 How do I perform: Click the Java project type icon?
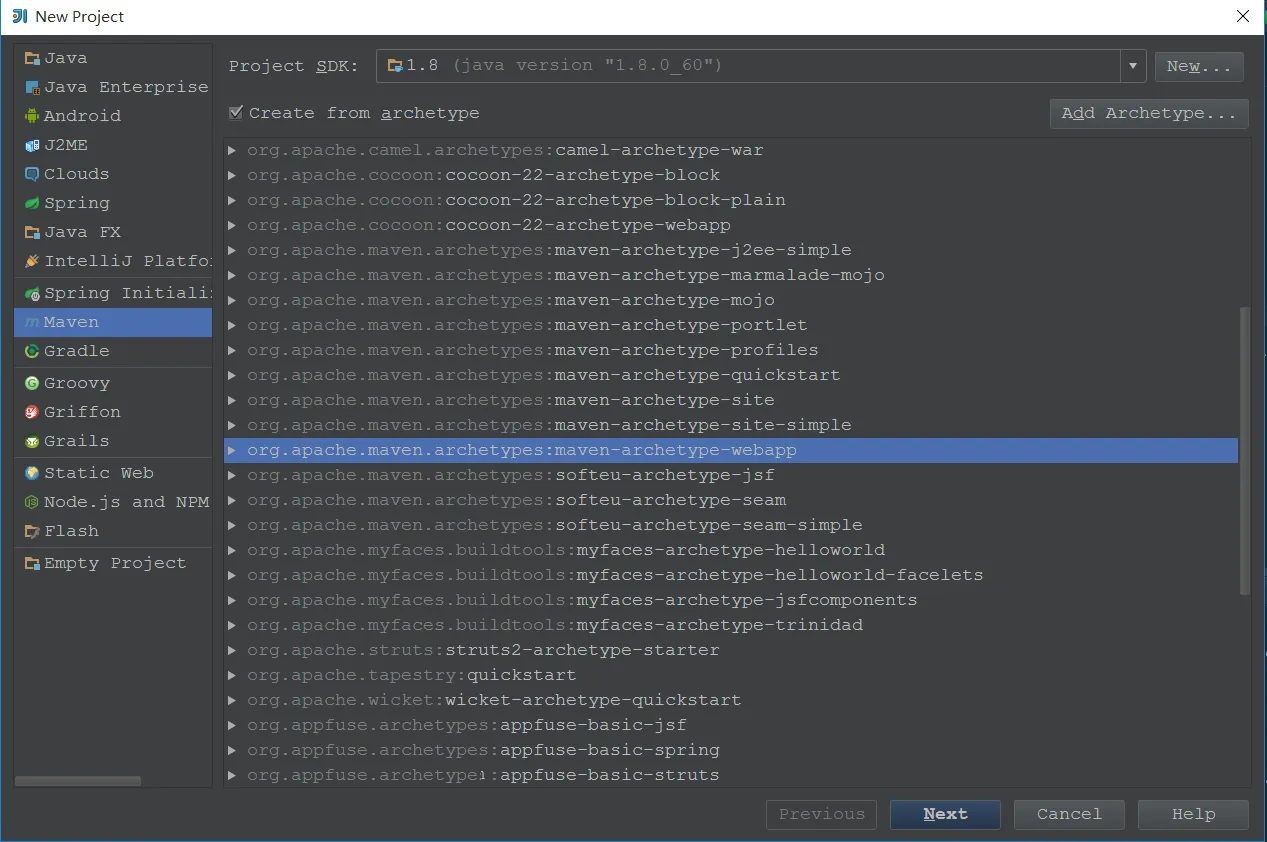[32, 59]
